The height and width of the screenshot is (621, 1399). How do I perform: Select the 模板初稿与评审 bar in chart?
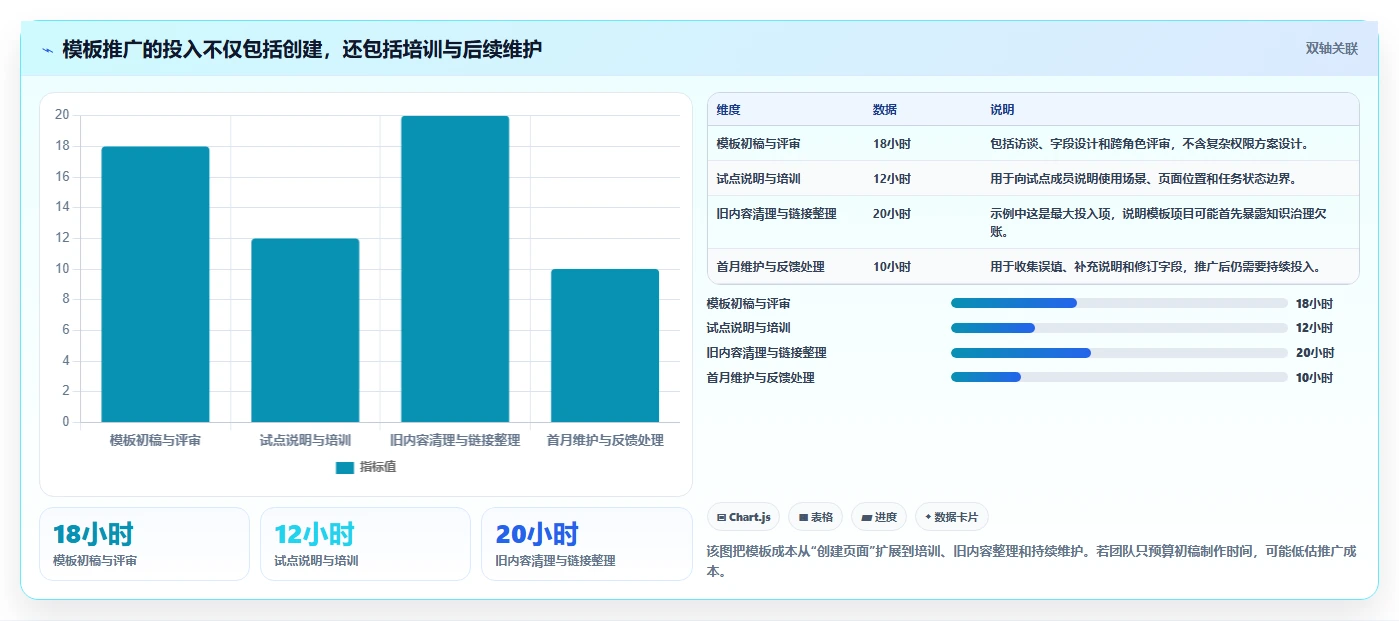point(155,284)
